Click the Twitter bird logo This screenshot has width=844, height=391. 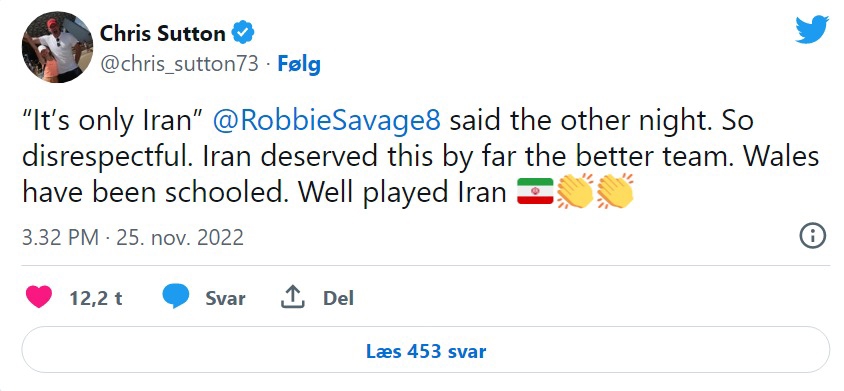coord(812,29)
